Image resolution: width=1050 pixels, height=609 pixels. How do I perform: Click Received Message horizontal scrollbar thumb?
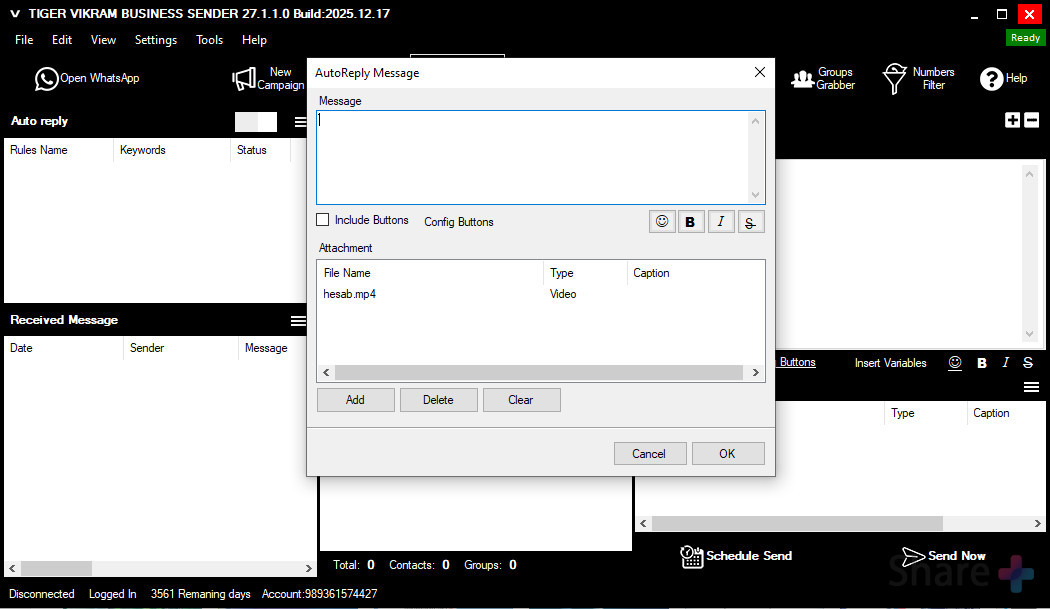[56, 568]
